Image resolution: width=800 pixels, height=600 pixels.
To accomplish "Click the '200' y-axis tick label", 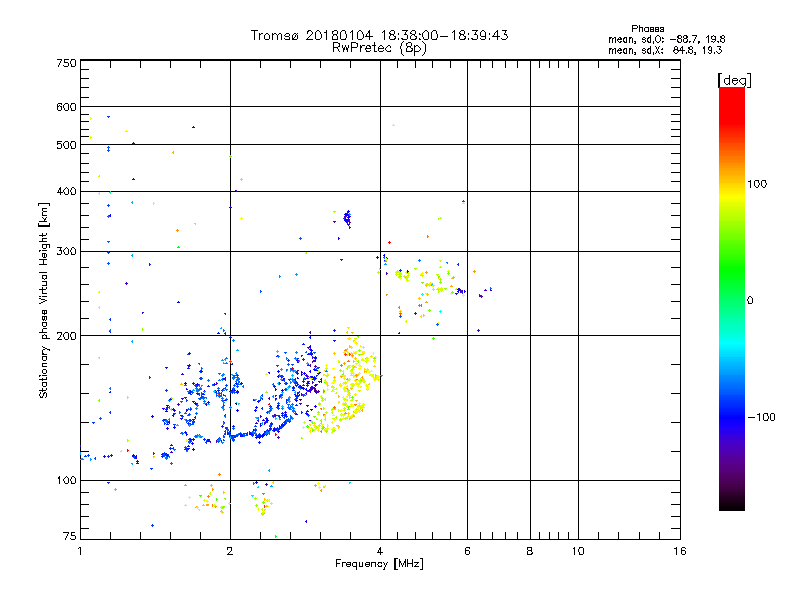I will pyautogui.click(x=66, y=336).
